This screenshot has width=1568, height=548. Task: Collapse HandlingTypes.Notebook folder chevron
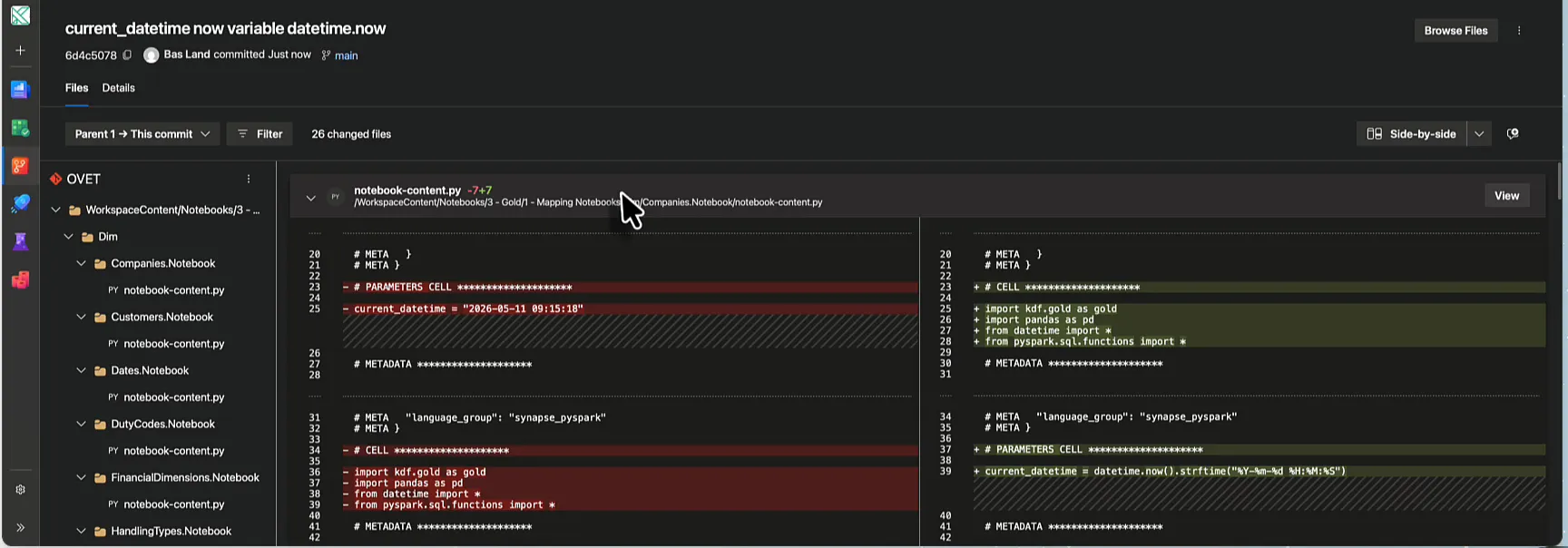[81, 532]
